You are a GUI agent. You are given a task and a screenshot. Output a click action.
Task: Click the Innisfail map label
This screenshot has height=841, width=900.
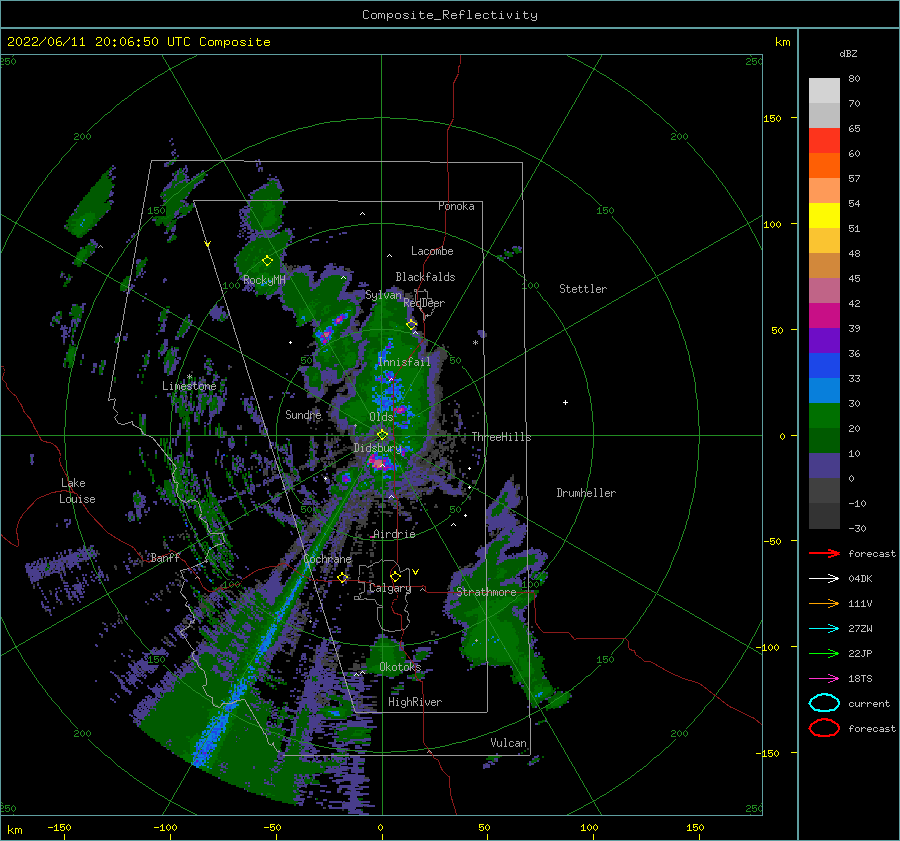(404, 362)
